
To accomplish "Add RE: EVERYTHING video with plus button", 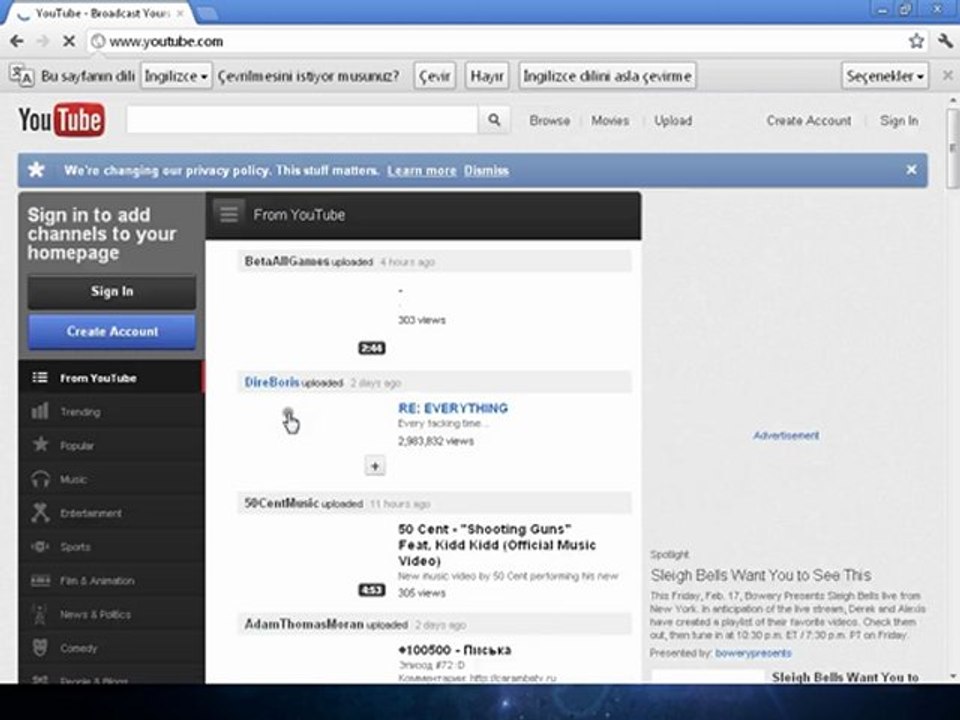I will point(375,466).
